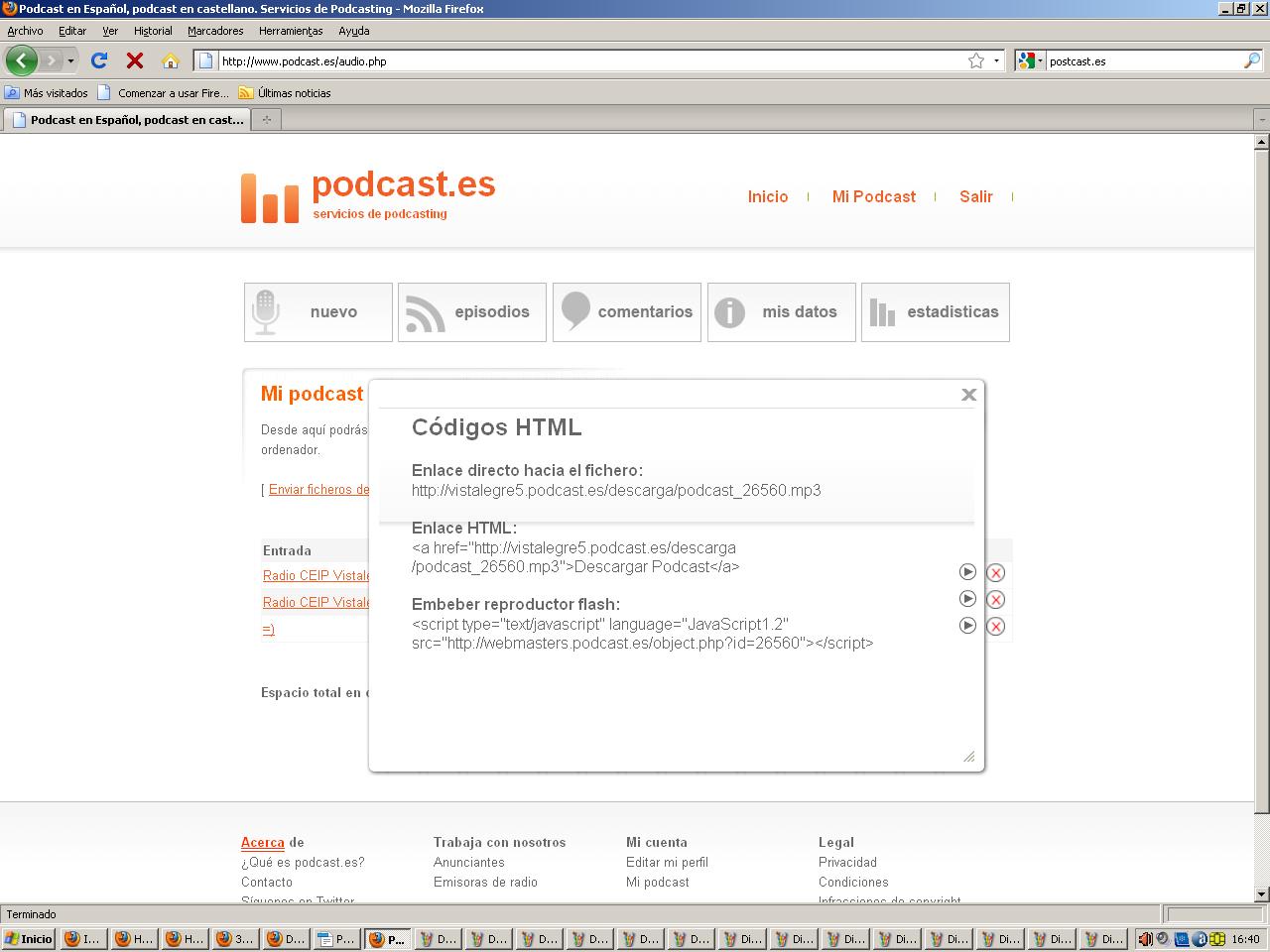
Task: Go to the Firefox home page
Action: pyautogui.click(x=171, y=60)
